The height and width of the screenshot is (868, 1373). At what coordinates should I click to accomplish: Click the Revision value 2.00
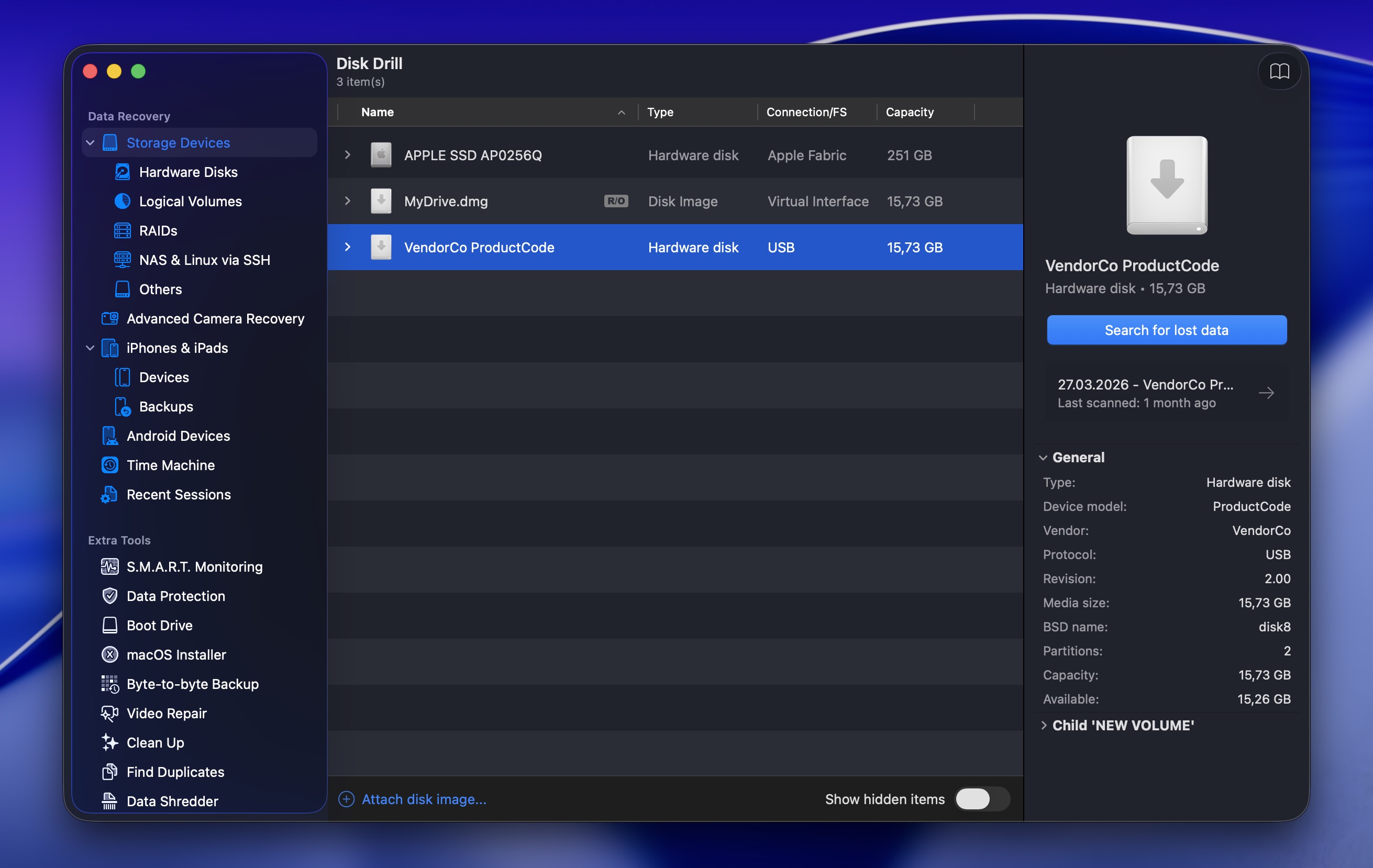(1277, 579)
